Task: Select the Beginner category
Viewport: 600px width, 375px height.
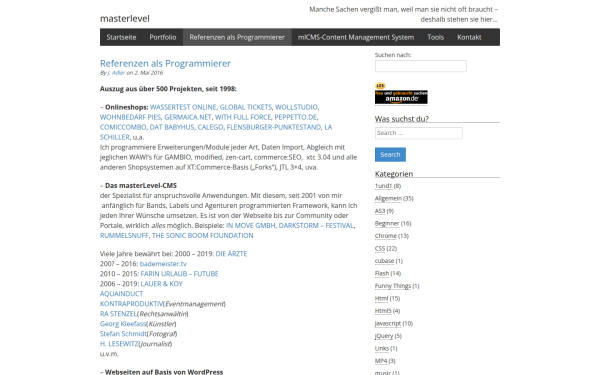Action: click(387, 223)
